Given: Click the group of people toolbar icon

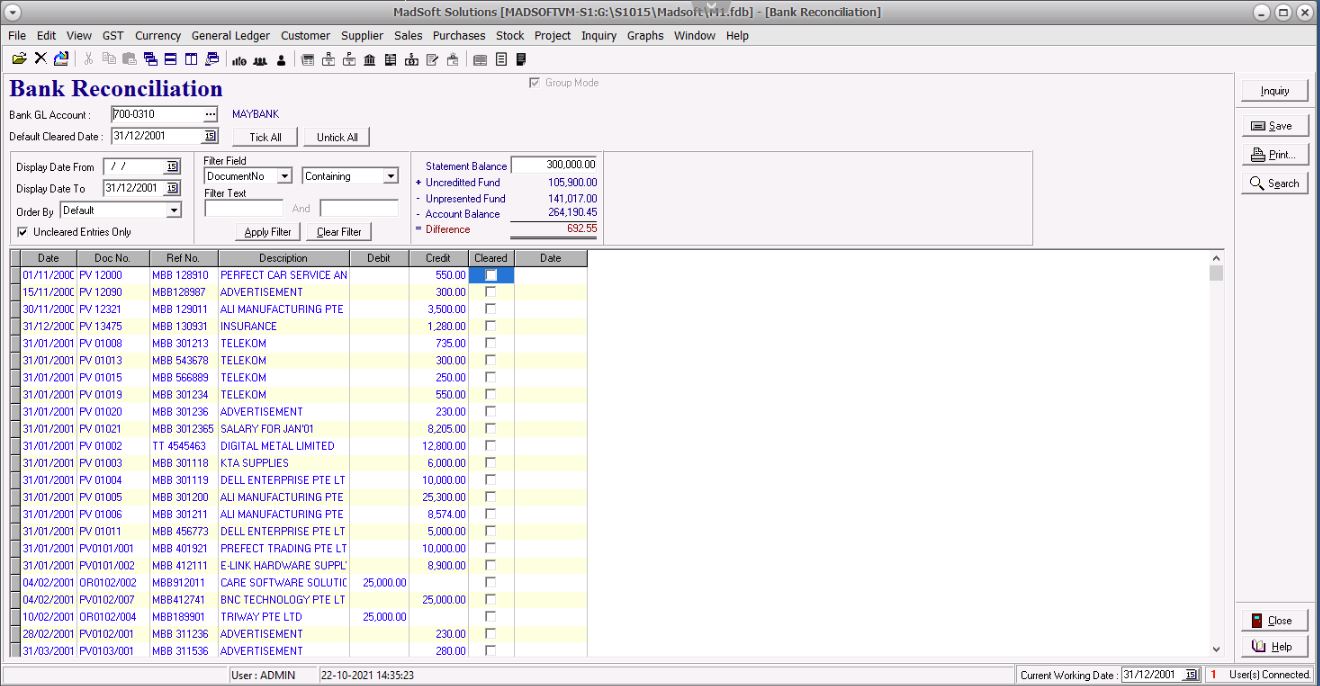Looking at the screenshot, I should (259, 59).
